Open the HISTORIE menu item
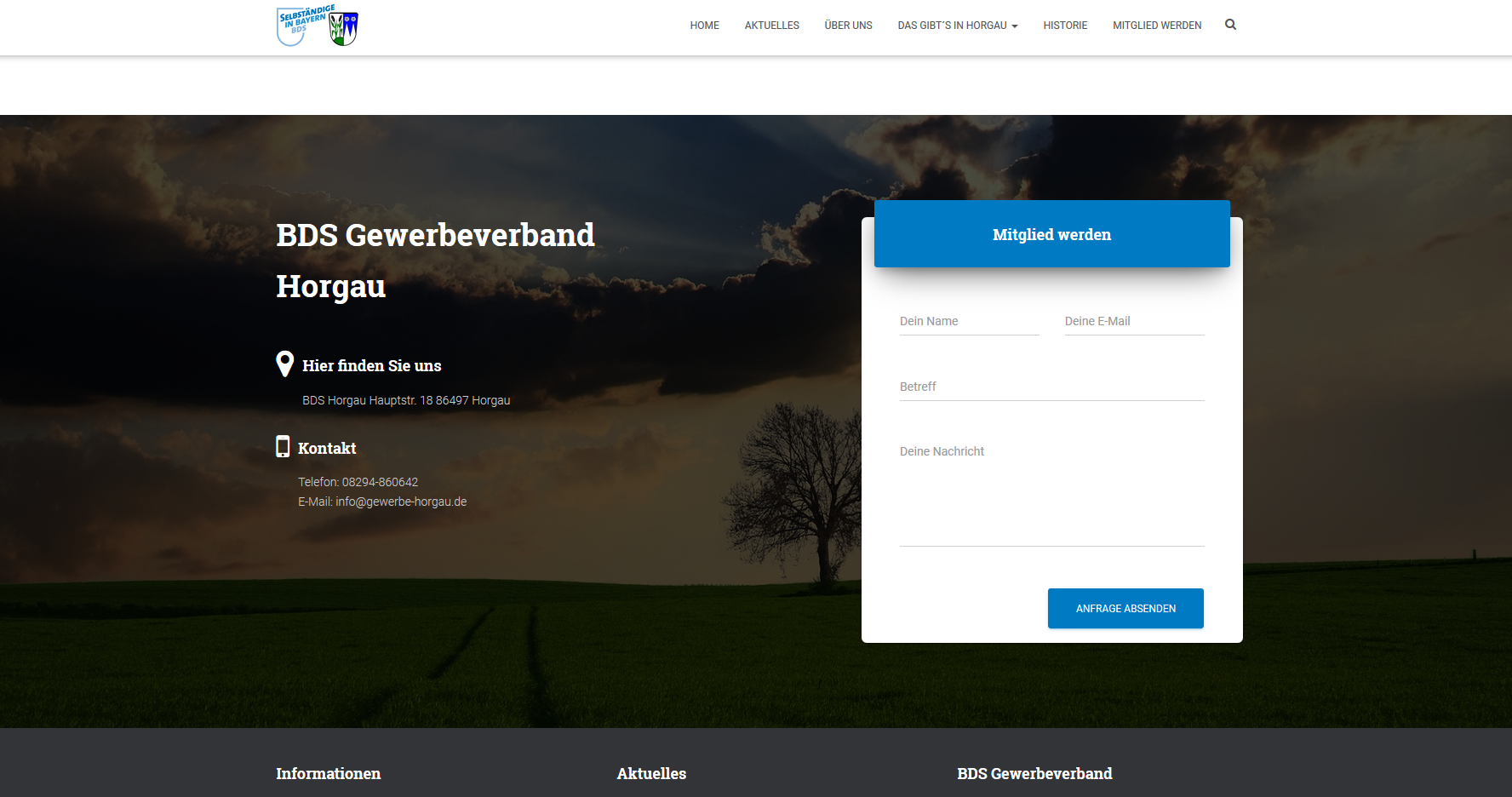 [1065, 26]
